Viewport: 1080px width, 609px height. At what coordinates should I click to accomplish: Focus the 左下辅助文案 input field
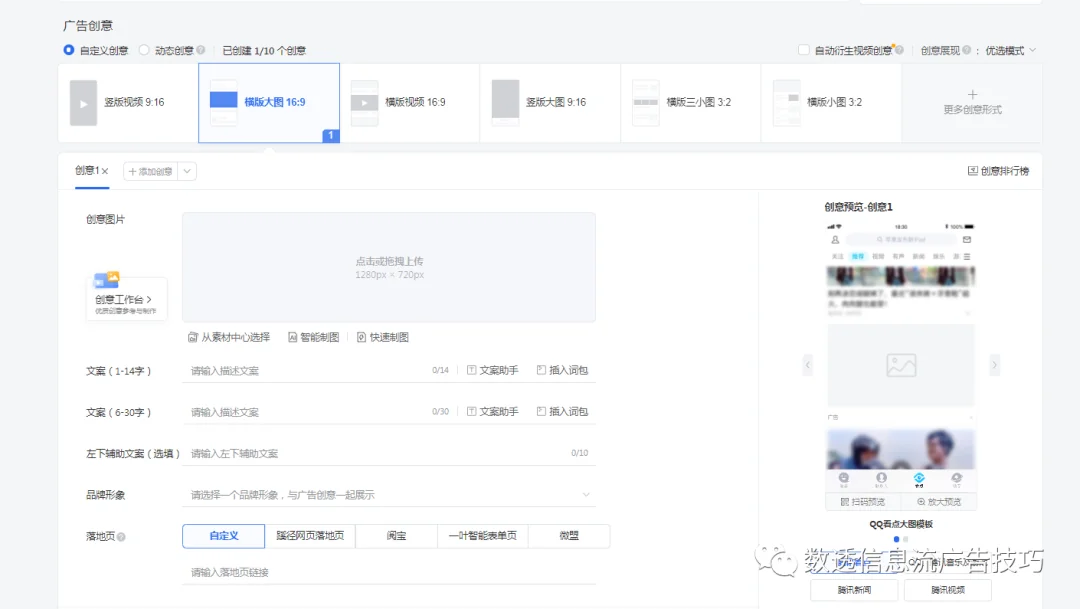point(388,453)
